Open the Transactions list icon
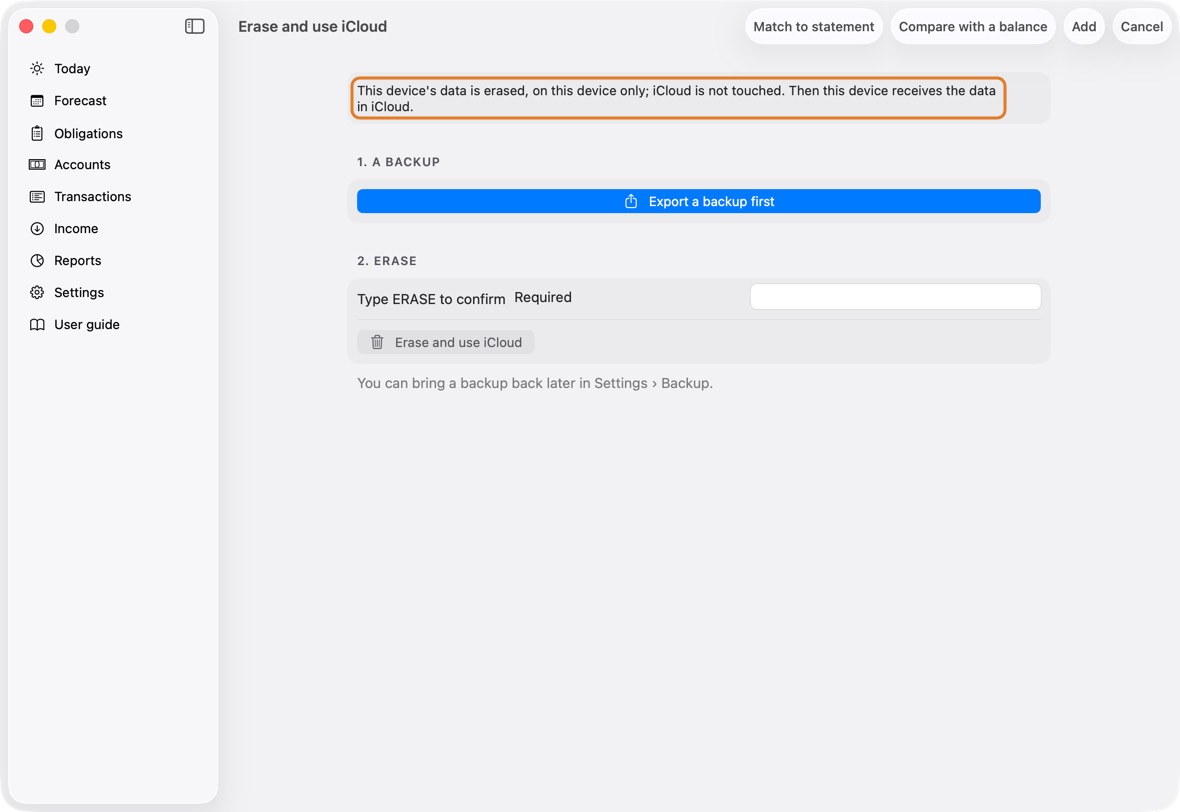 point(37,196)
